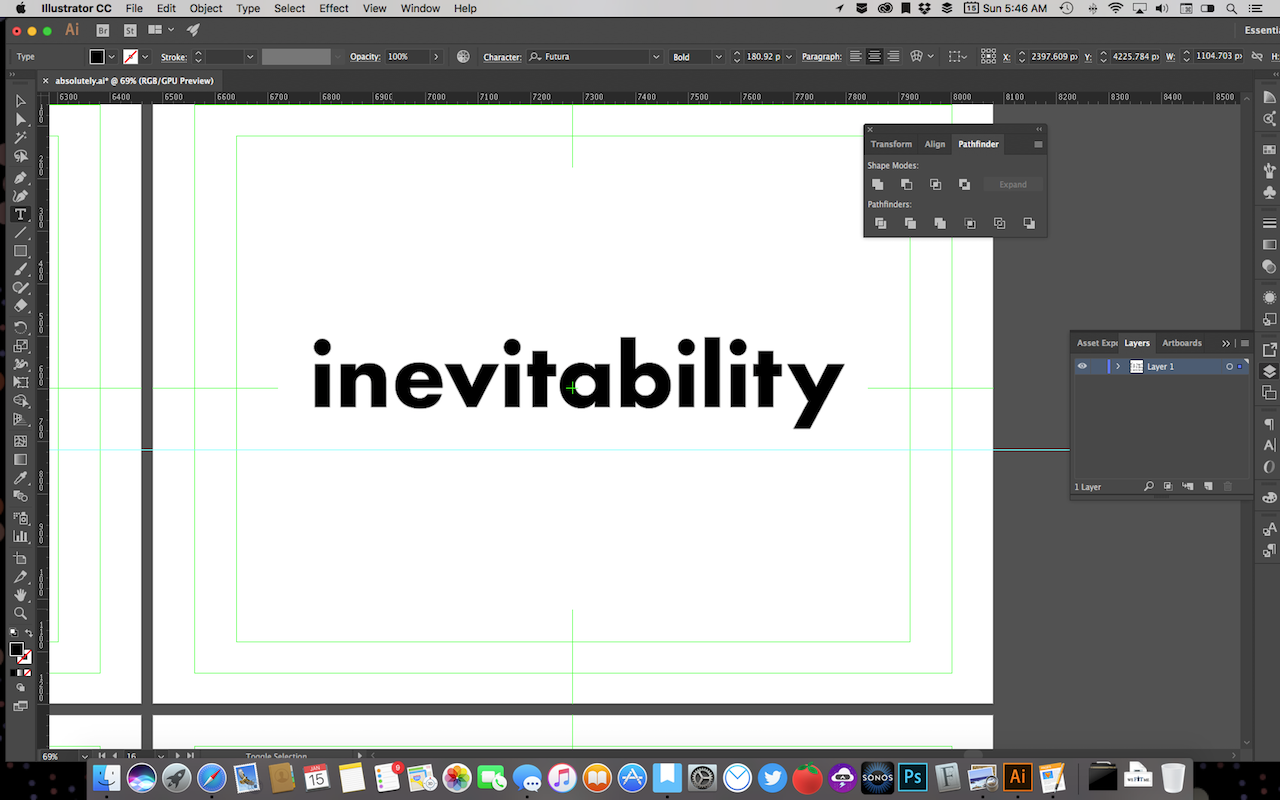Click the Delete Selection trash icon in Layers
The height and width of the screenshot is (800, 1280).
pyautogui.click(x=1228, y=486)
